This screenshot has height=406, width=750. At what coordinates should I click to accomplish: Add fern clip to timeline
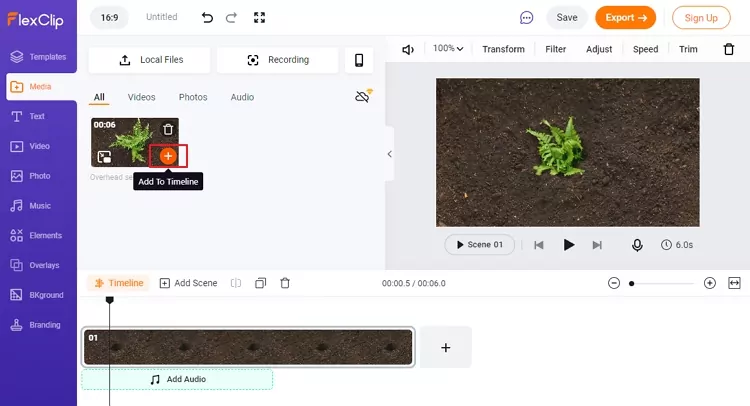pyautogui.click(x=168, y=156)
